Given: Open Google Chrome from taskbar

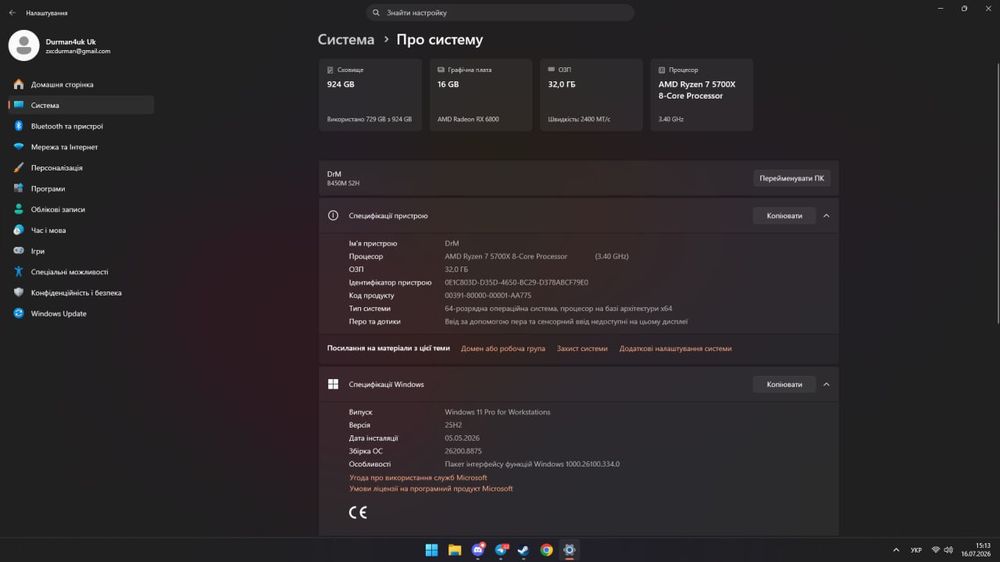Looking at the screenshot, I should click(547, 550).
